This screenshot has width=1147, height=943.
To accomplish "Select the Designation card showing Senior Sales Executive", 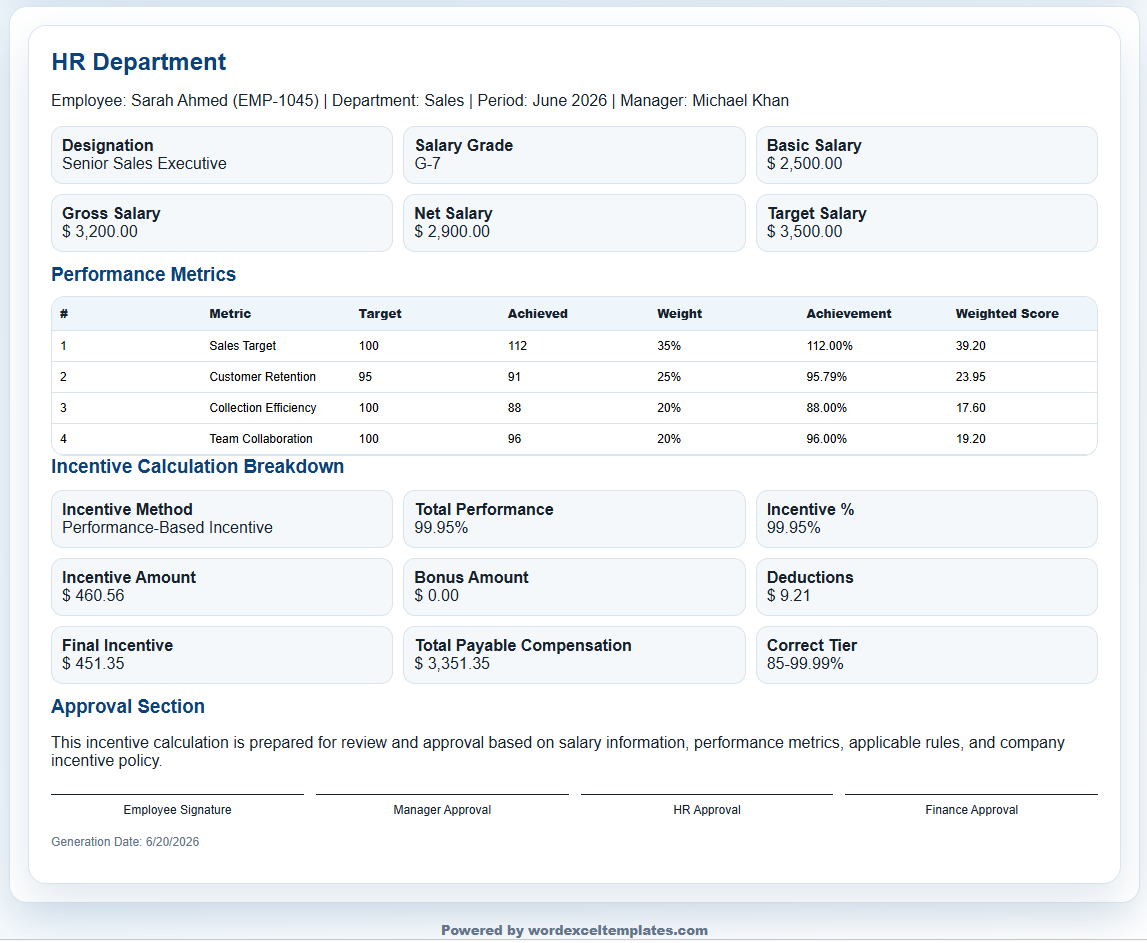I will (222, 154).
